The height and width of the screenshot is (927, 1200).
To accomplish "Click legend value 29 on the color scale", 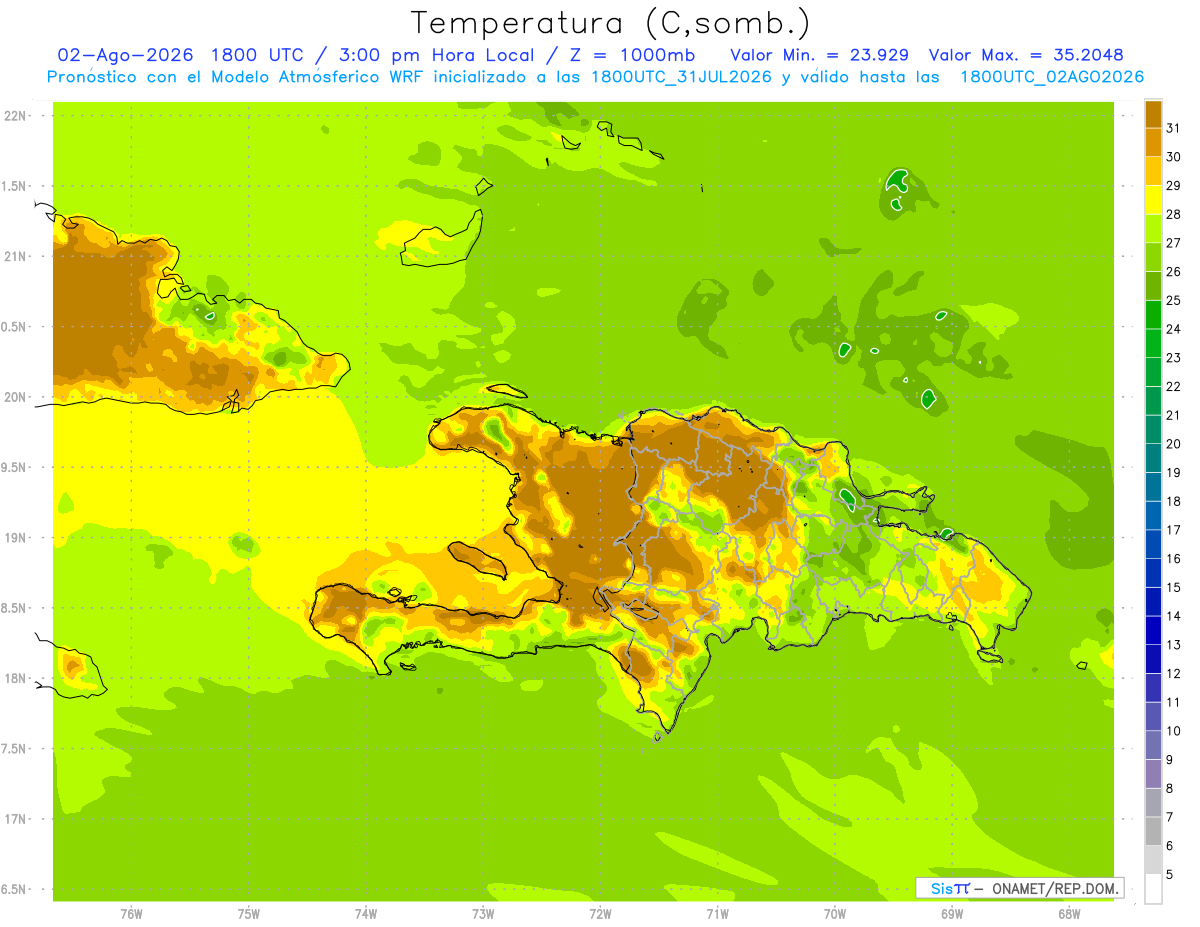I will (x=1173, y=186).
